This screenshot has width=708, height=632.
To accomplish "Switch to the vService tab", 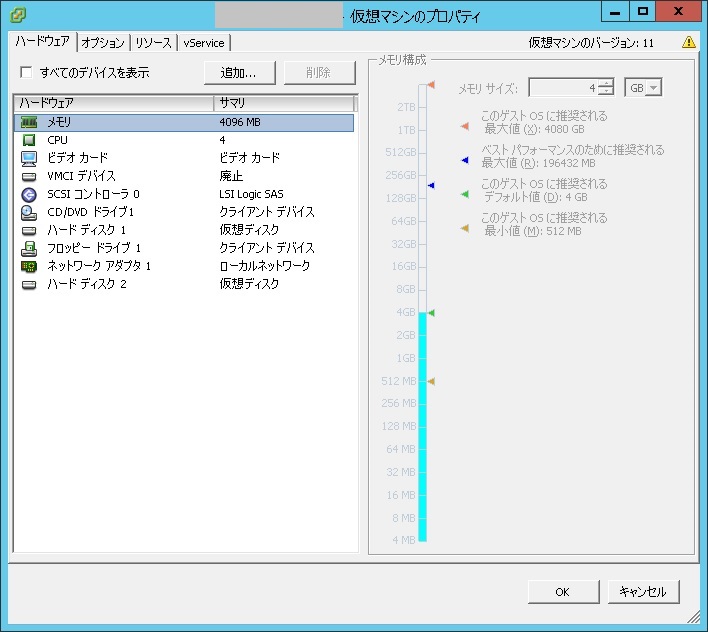I will pos(204,43).
